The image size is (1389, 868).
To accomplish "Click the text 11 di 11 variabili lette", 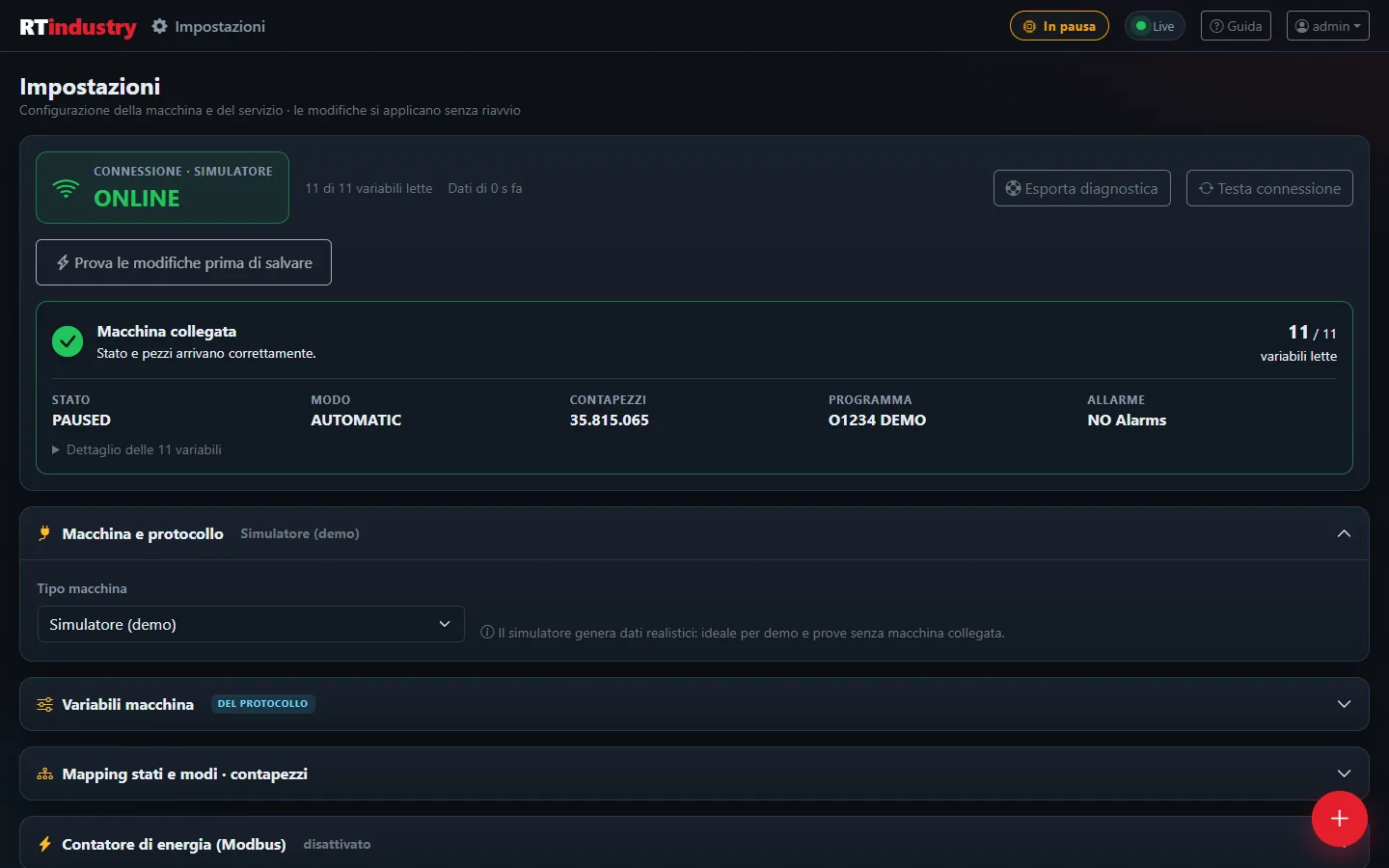I will tap(368, 188).
